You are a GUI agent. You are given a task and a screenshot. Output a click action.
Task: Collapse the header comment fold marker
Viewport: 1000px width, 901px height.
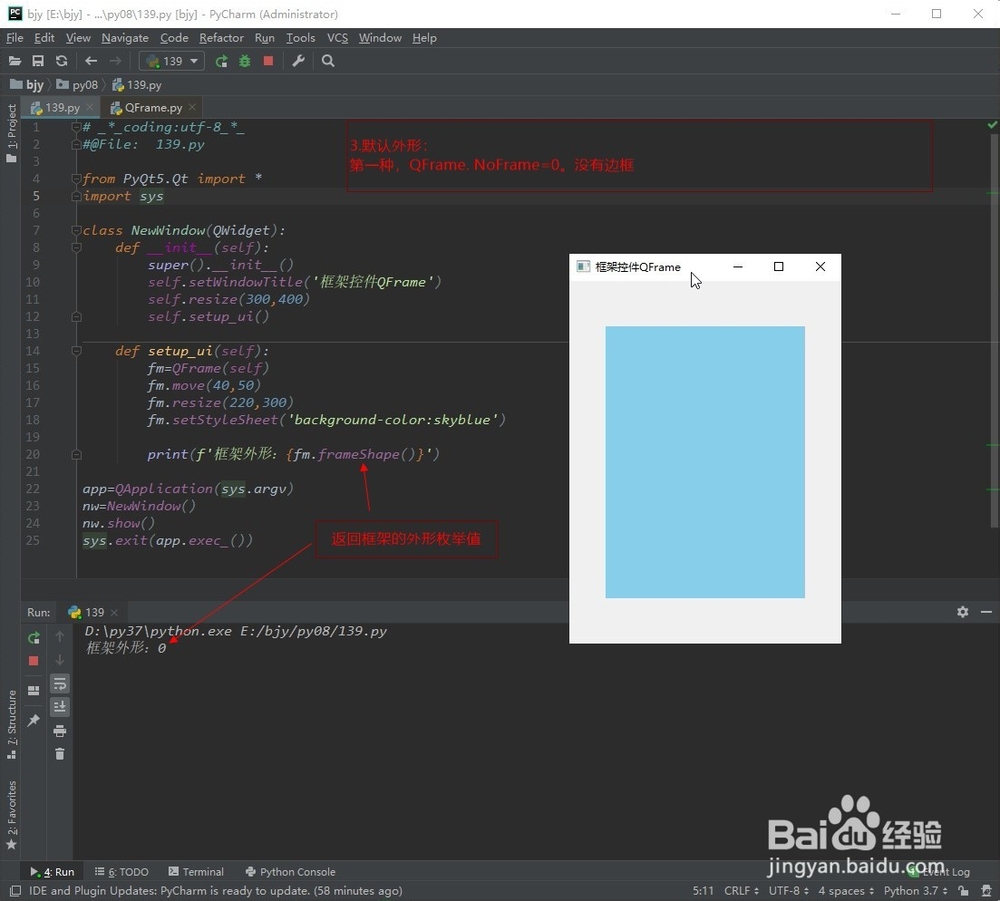click(x=76, y=127)
